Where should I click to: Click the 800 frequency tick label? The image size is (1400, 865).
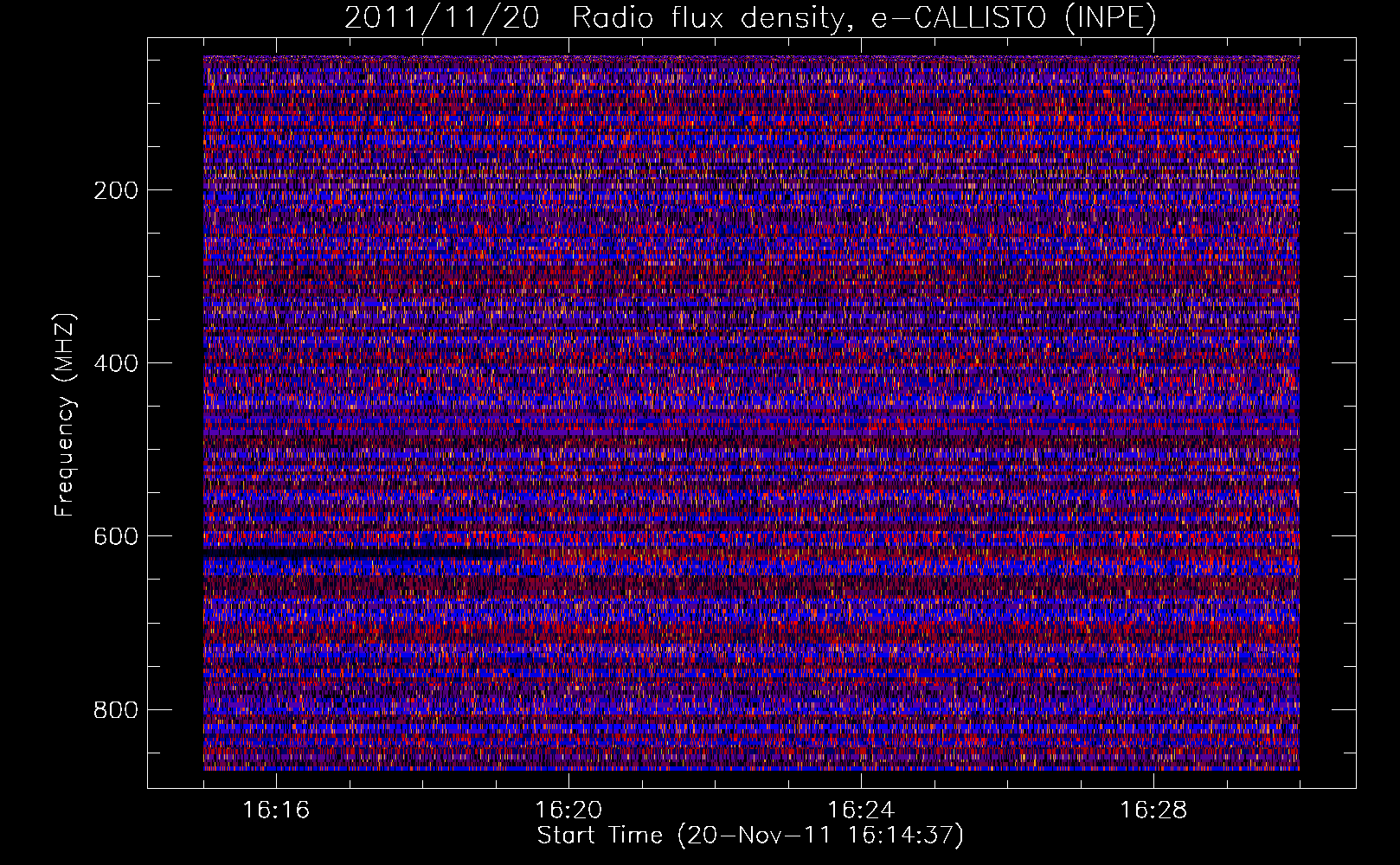[x=116, y=710]
